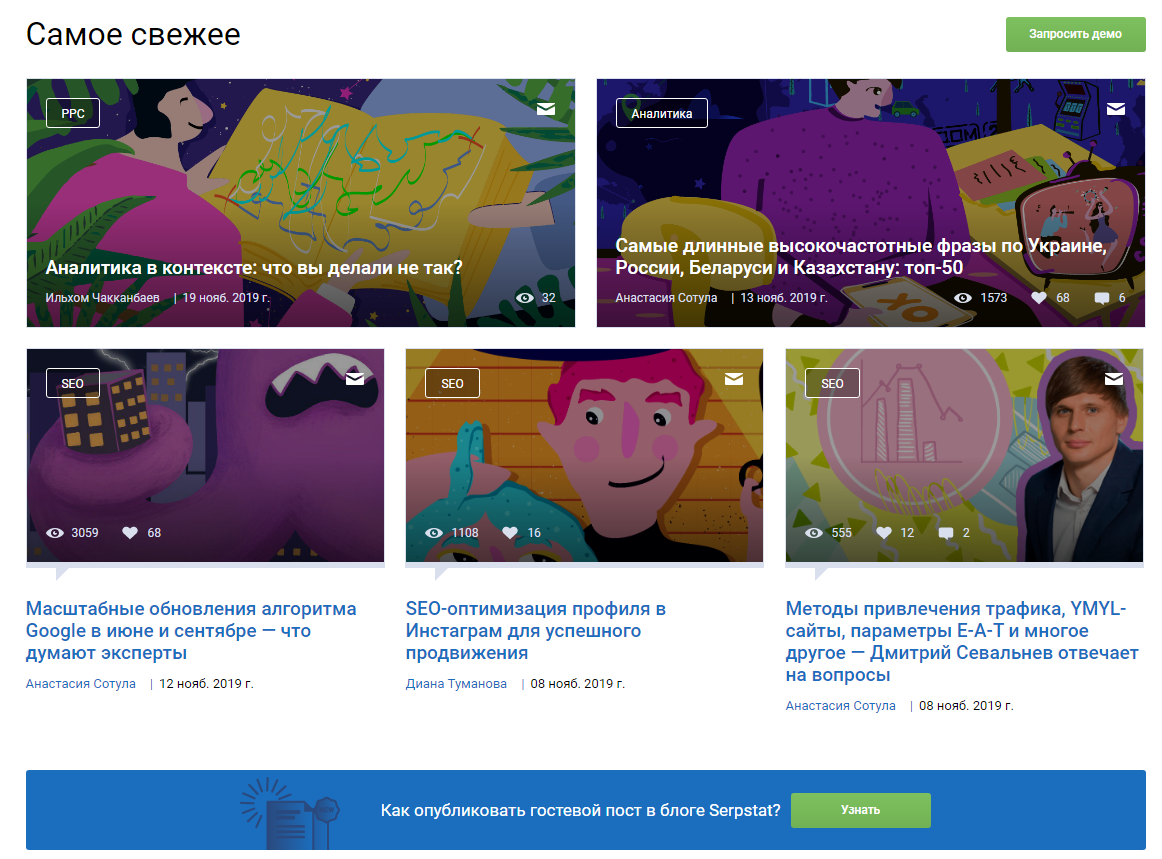Click envelope icon on Аналитика article card
The width and height of the screenshot is (1162, 859).
pos(1115,109)
